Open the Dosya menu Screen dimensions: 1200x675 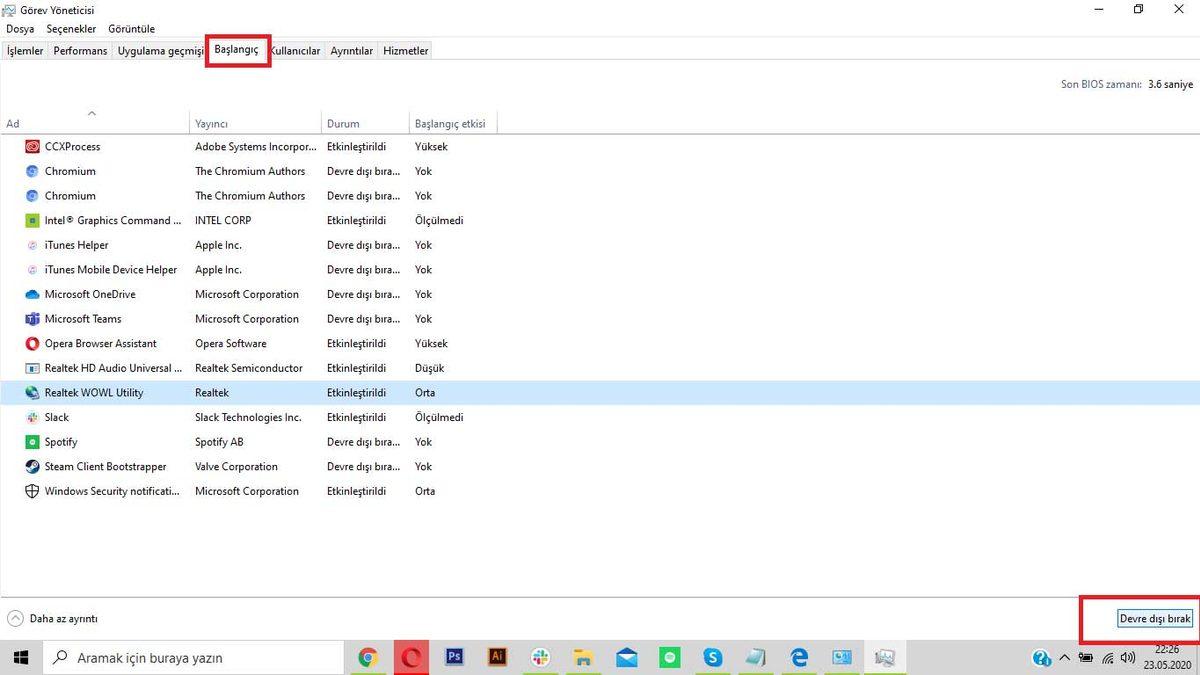(19, 29)
